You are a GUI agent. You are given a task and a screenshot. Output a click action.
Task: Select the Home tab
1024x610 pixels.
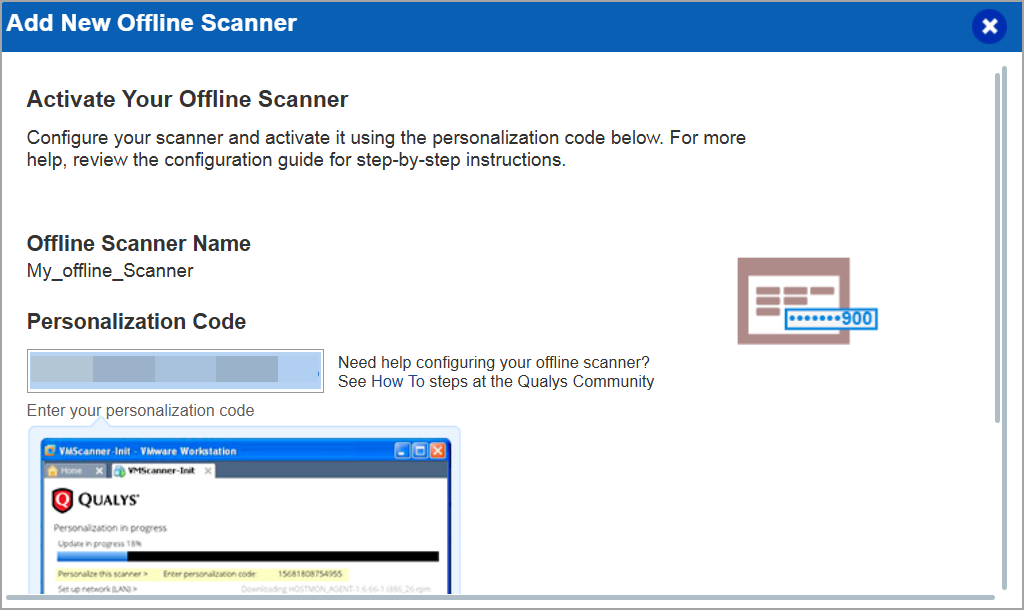(70, 471)
